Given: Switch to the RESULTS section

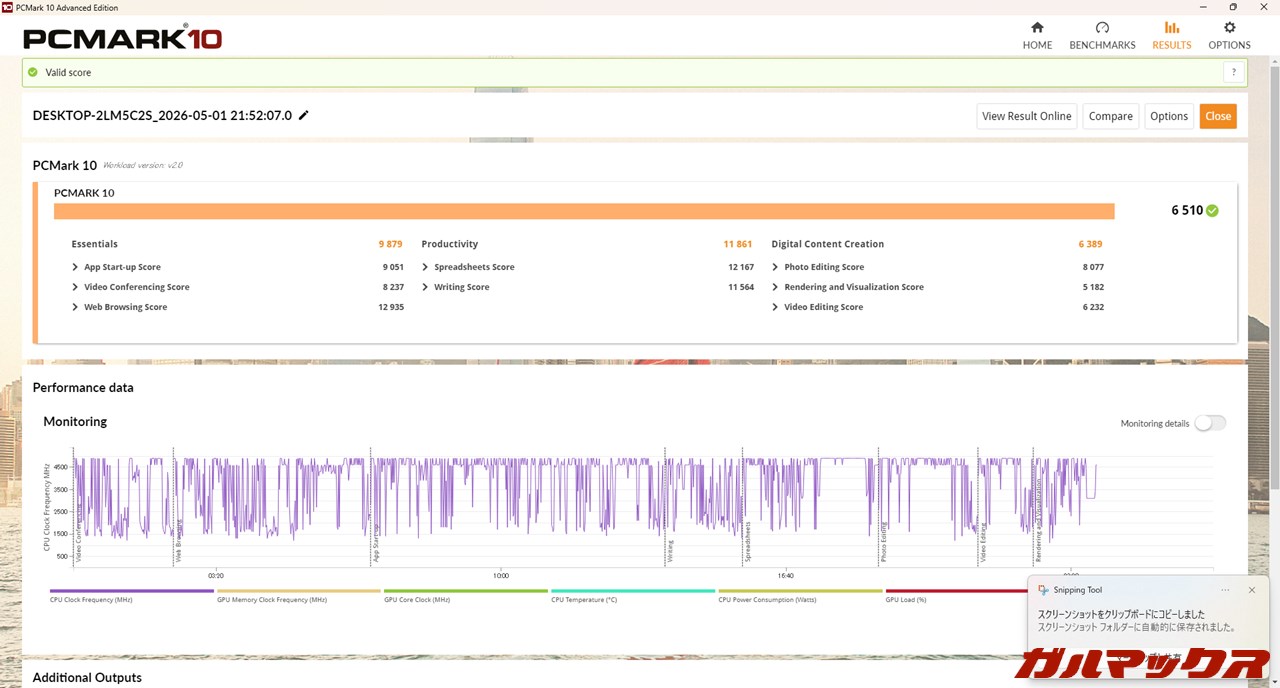Looking at the screenshot, I should [x=1171, y=35].
